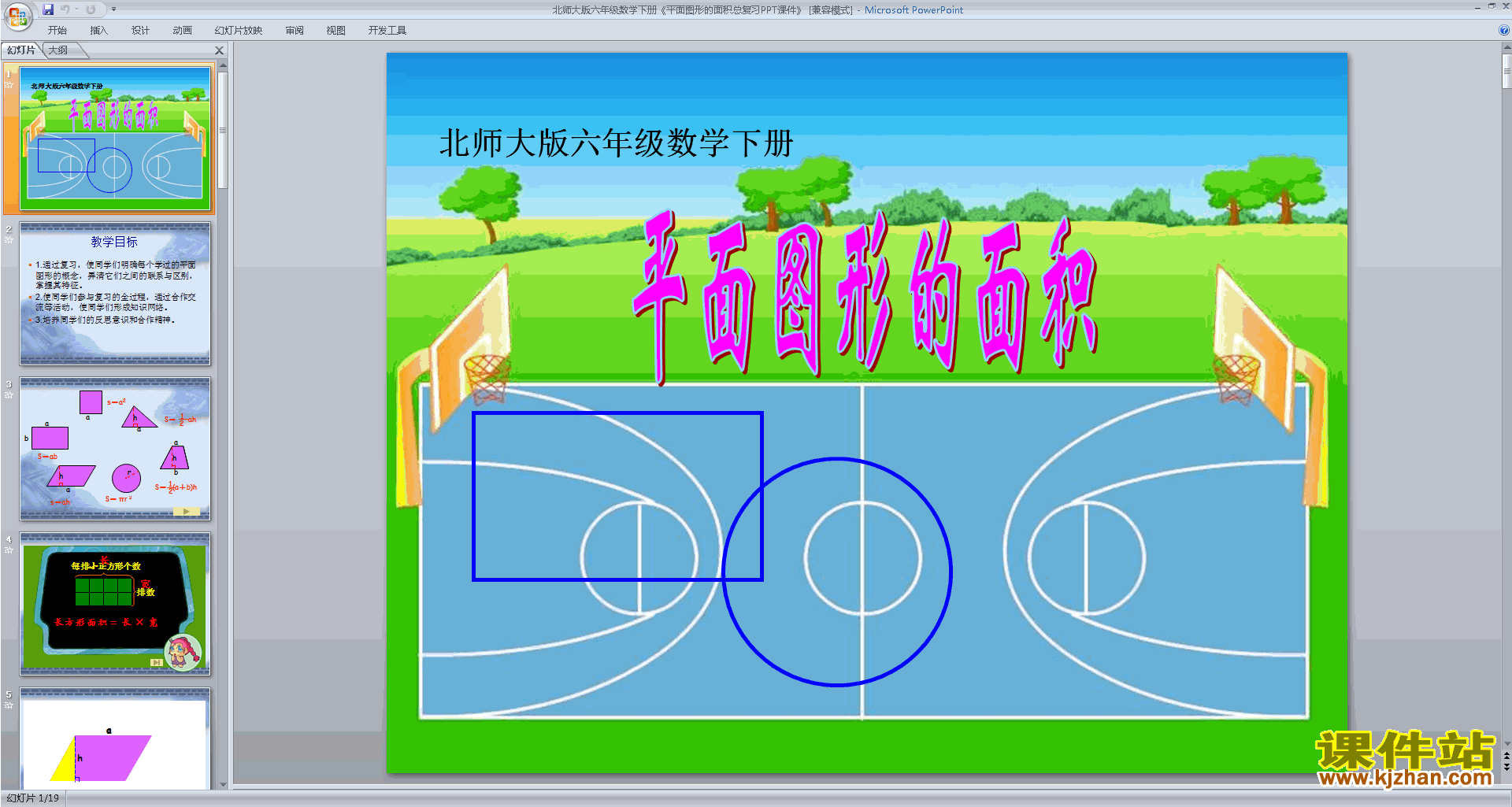Select the pink WordArt title 平面图形的面积
This screenshot has height=807, width=1512.
click(x=865, y=296)
